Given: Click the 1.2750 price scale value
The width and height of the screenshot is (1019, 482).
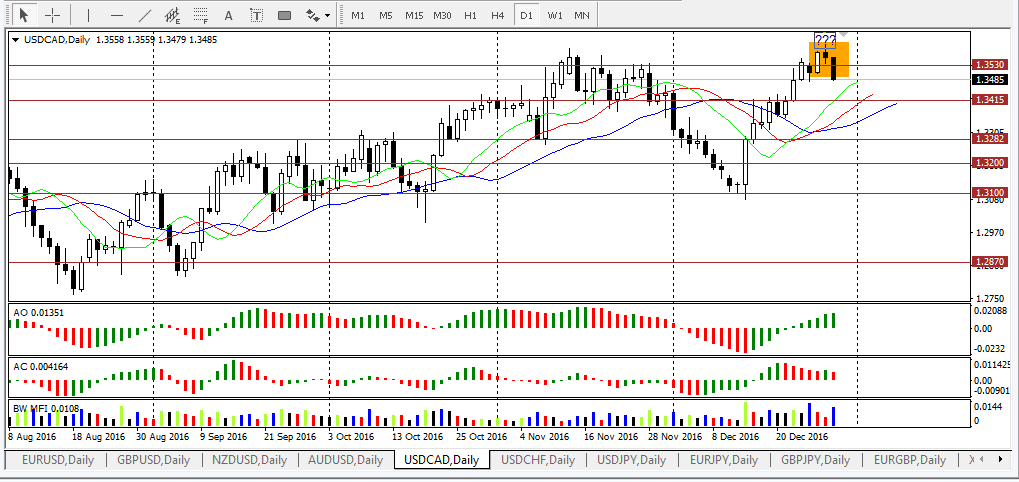Looking at the screenshot, I should (988, 299).
